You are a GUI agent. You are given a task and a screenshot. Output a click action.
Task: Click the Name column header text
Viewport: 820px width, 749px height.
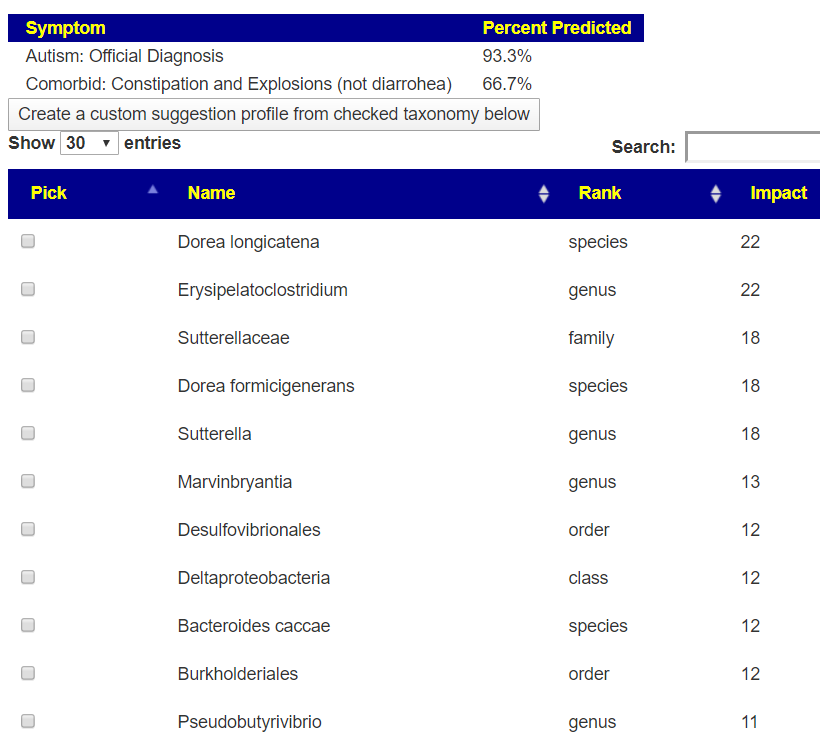(211, 193)
